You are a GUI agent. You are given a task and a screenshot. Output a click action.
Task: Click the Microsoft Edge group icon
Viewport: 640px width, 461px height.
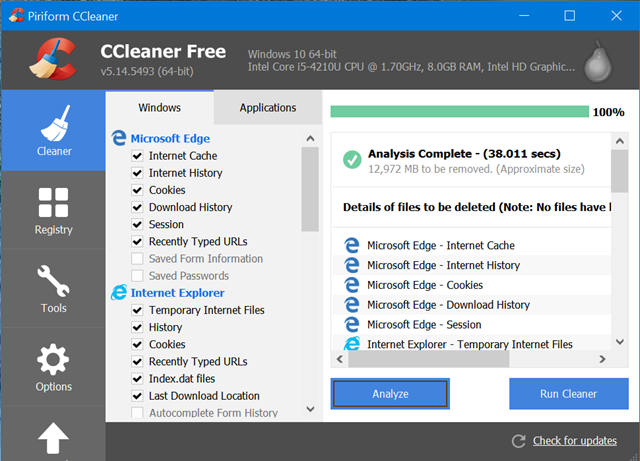pos(119,138)
